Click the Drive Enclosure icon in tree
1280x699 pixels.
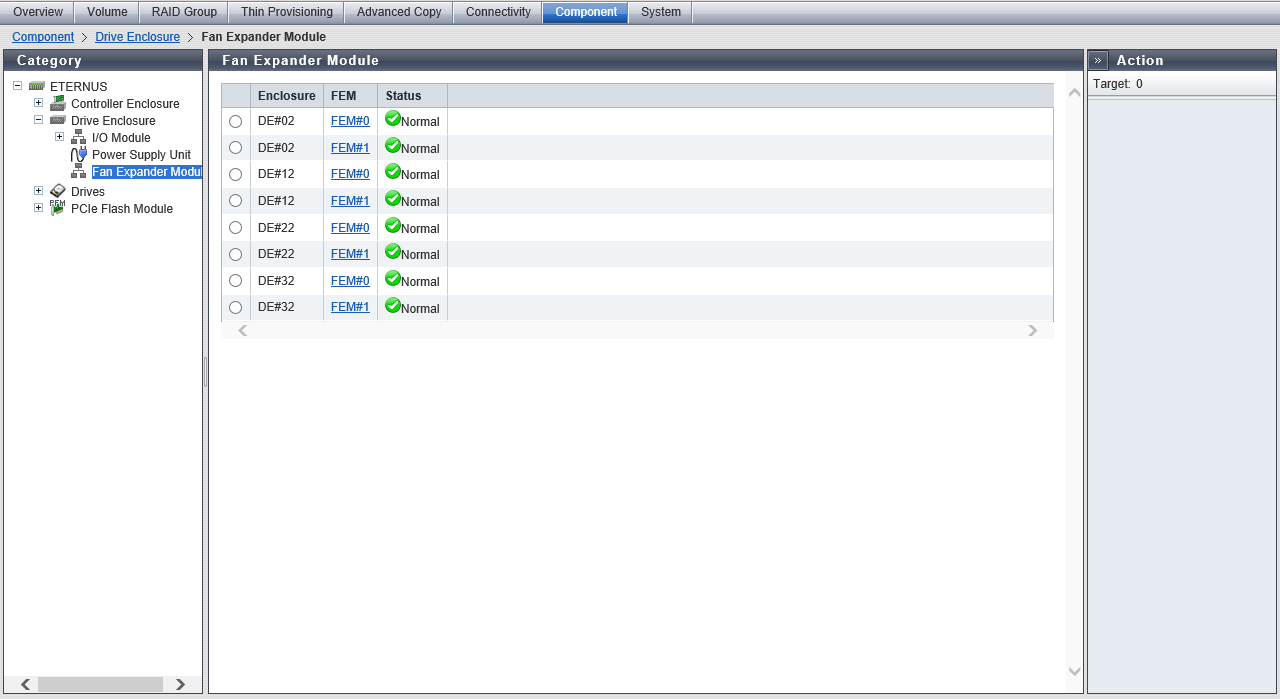(58, 121)
